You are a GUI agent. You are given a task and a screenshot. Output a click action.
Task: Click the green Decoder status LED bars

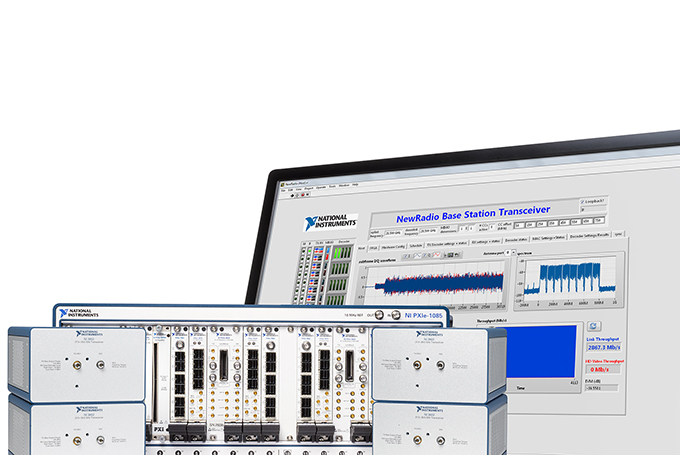point(343,253)
